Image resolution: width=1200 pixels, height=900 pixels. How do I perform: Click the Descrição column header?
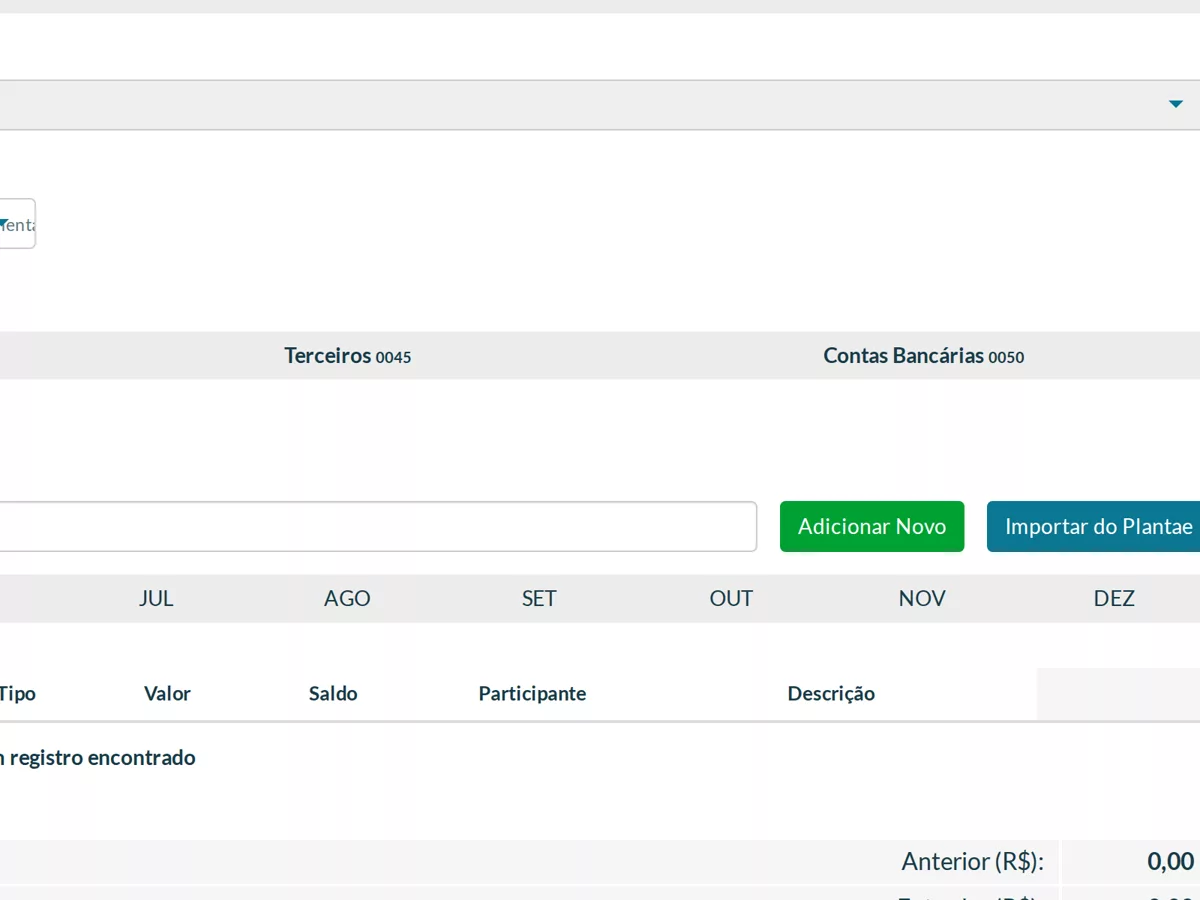[831, 694]
